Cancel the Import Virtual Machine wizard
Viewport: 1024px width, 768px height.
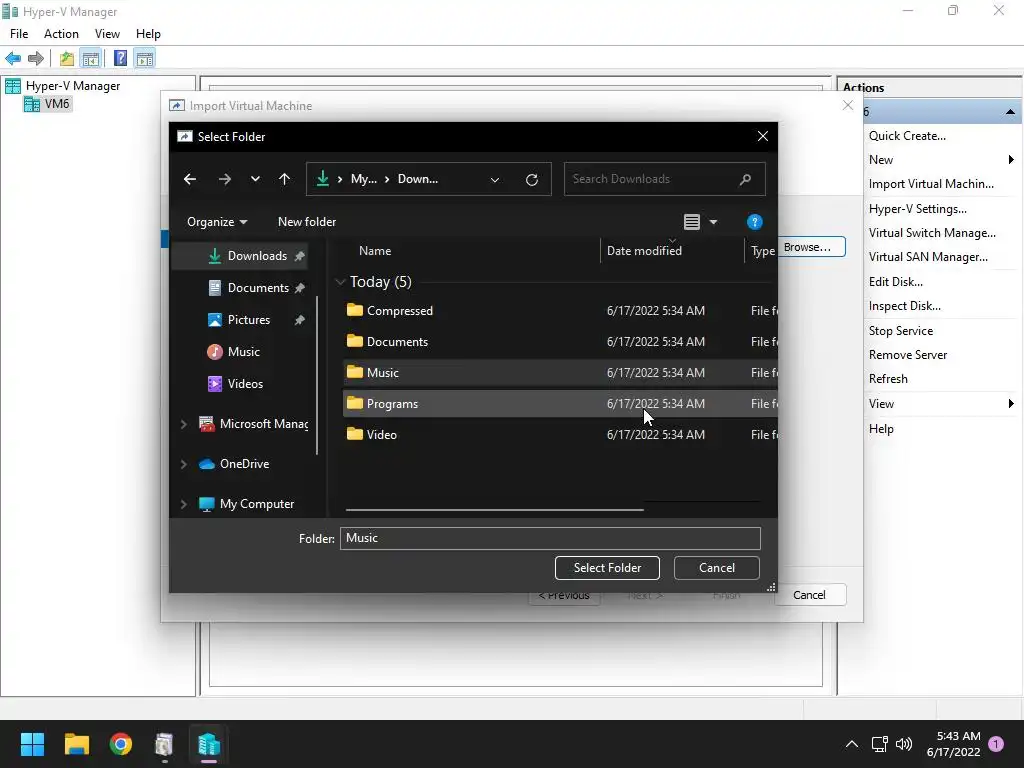click(x=810, y=595)
